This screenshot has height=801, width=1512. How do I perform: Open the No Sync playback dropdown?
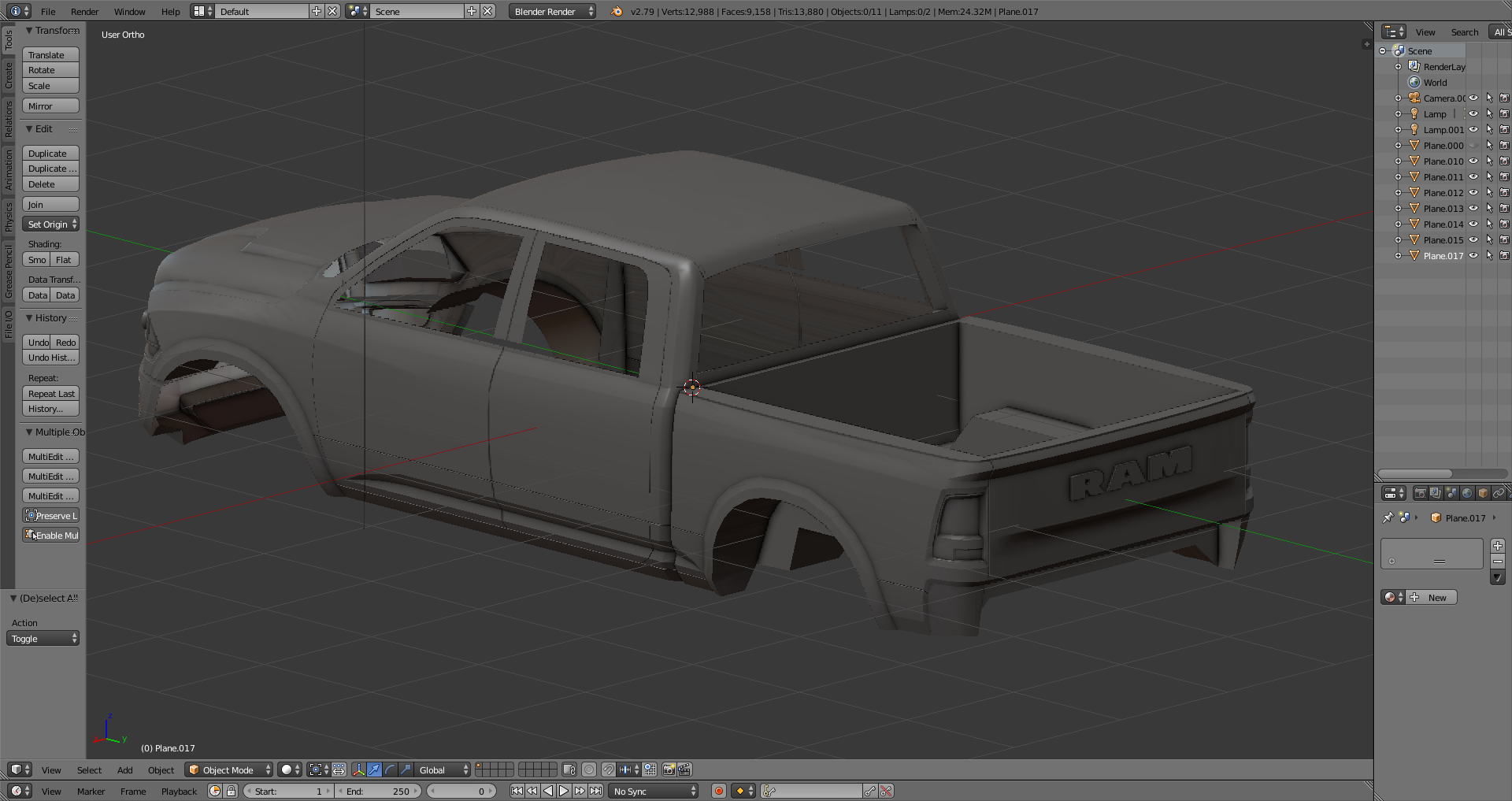click(x=654, y=791)
